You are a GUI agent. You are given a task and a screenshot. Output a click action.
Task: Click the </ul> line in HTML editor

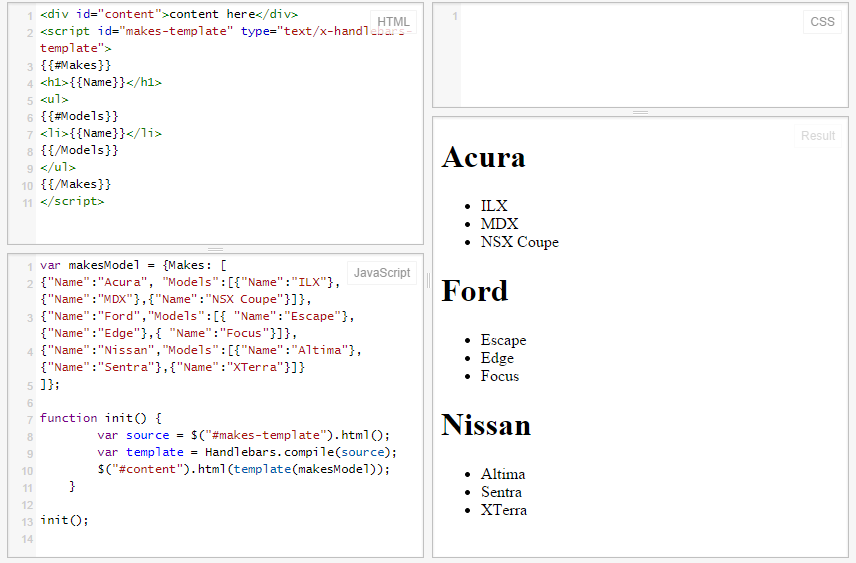pyautogui.click(x=58, y=167)
